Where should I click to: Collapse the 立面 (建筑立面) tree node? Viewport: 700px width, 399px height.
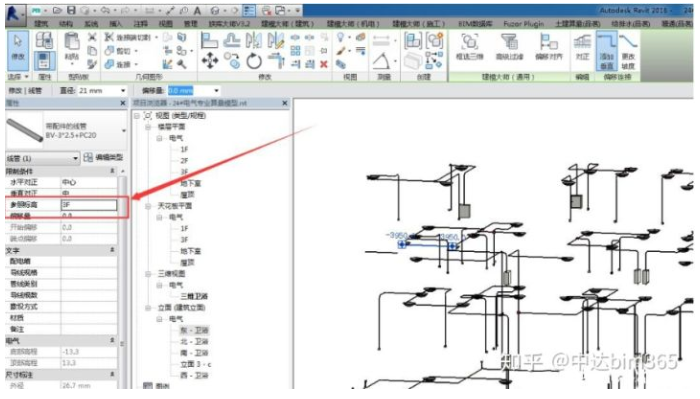coord(148,308)
